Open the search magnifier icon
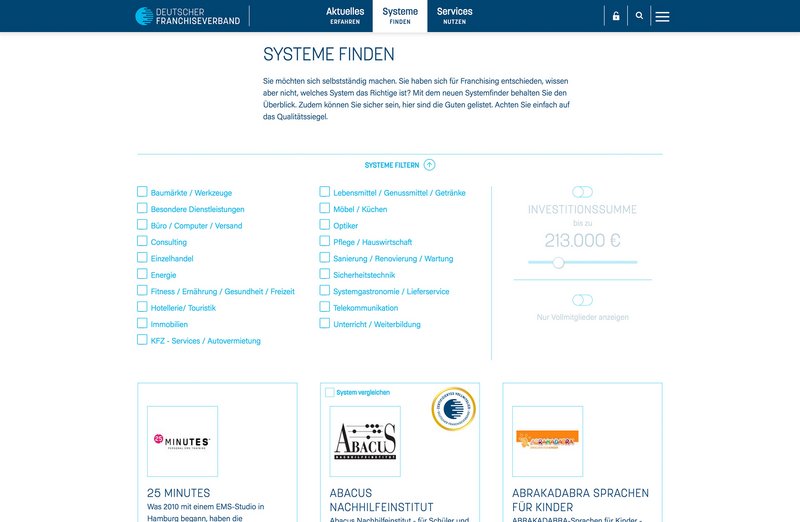This screenshot has height=522, width=800. [x=639, y=16]
